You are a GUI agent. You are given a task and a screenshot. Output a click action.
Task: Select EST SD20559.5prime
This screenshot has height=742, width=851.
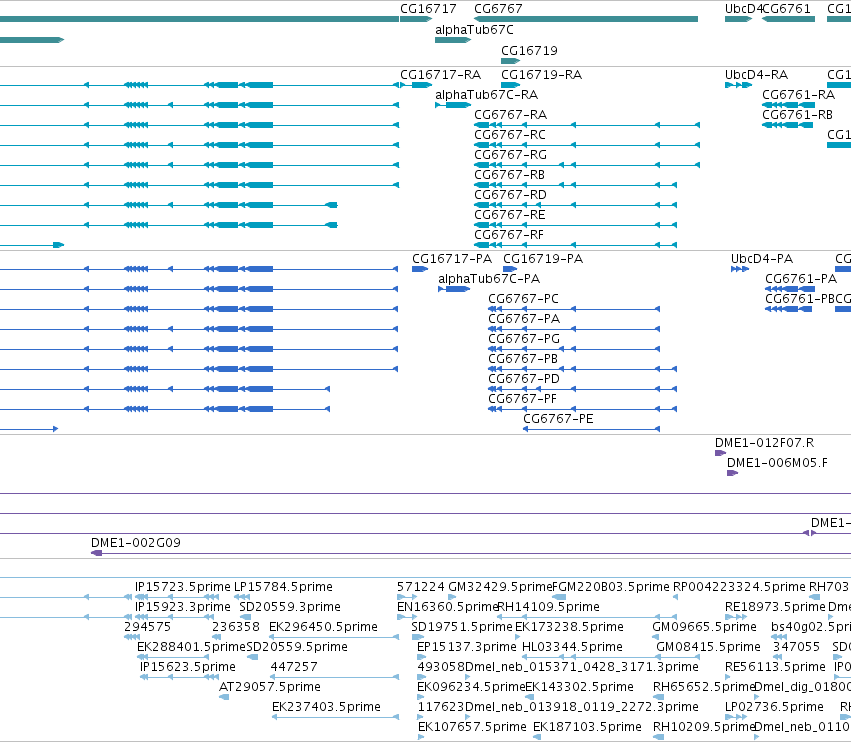pos(297,646)
